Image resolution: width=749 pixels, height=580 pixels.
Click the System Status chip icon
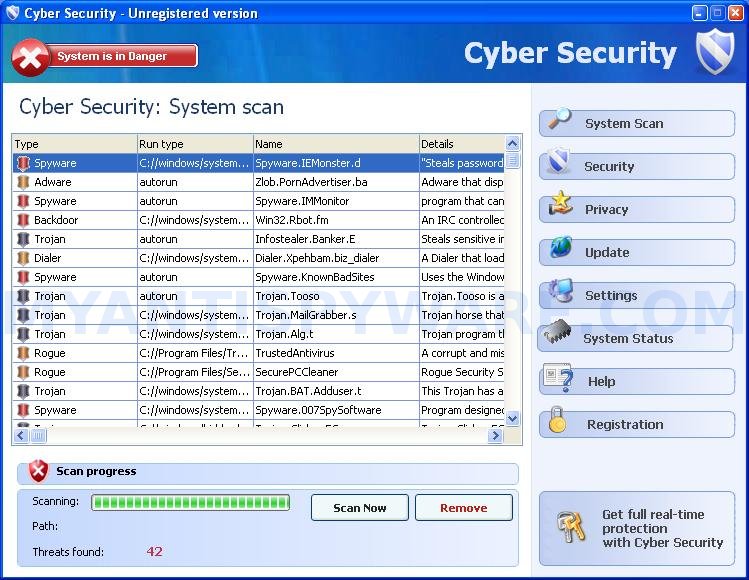(556, 331)
